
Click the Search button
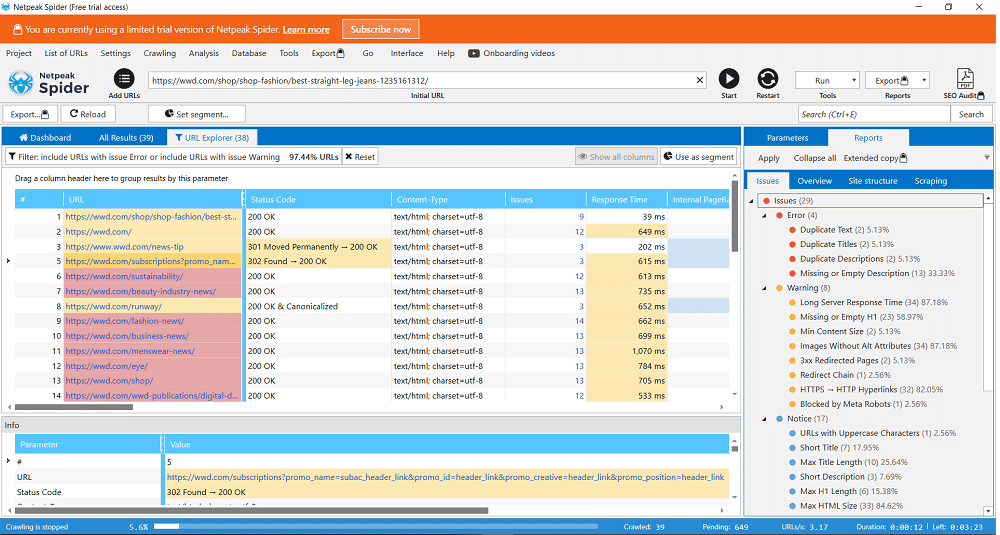(x=971, y=114)
